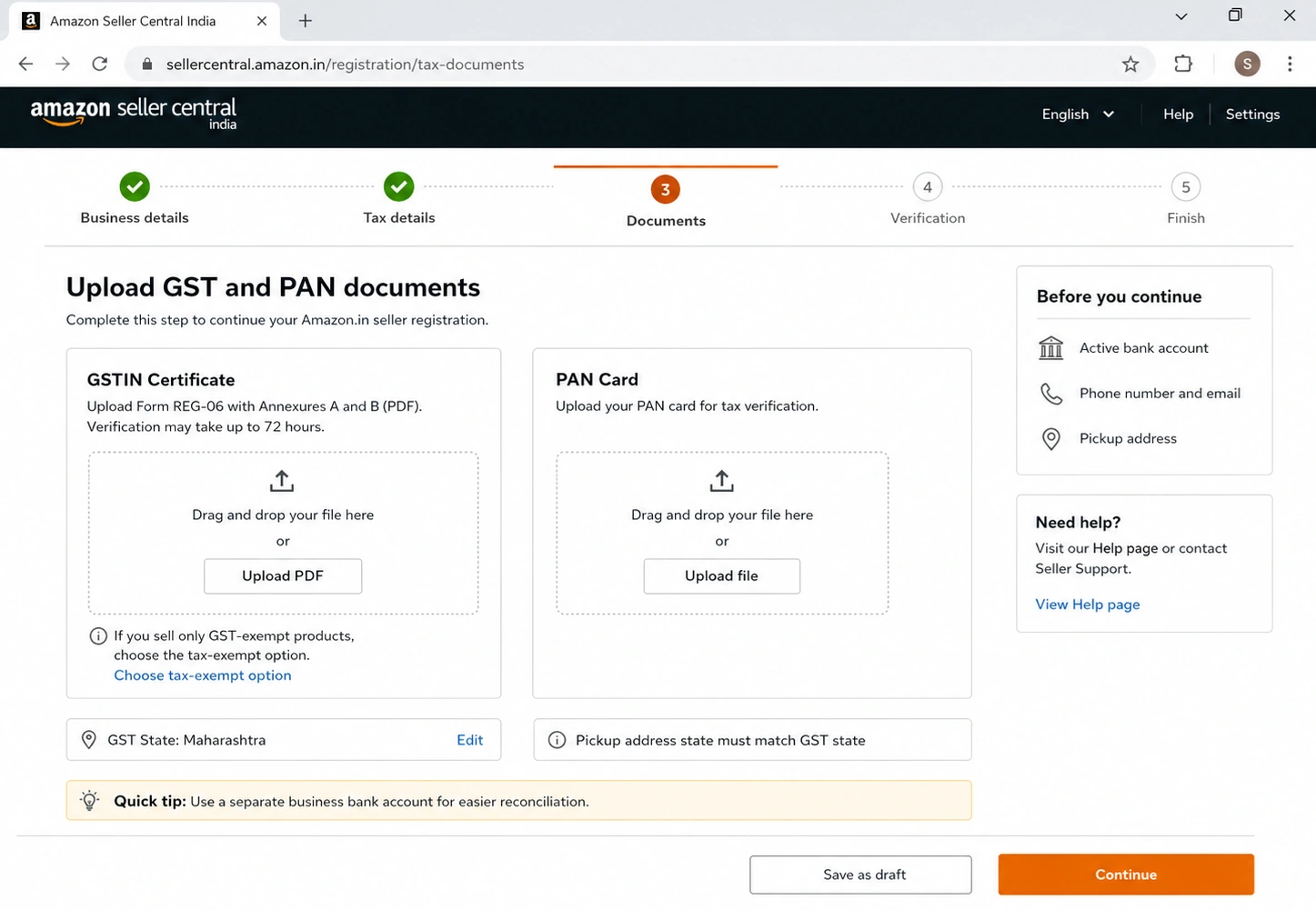Click the Amazon Seller Central India logo

pos(134,114)
